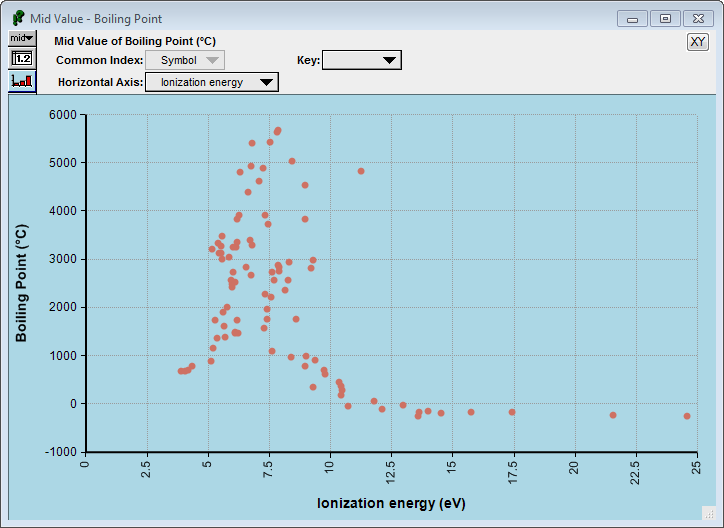Click the 6000 tick label on vertical axis
Viewport: 724px width, 528px height.
[63, 114]
